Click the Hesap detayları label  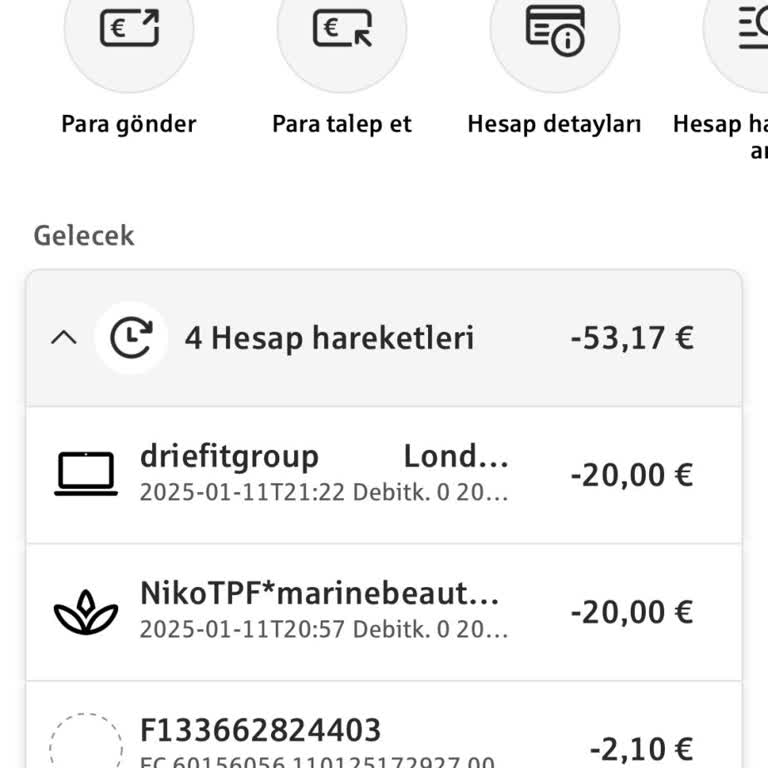[554, 124]
